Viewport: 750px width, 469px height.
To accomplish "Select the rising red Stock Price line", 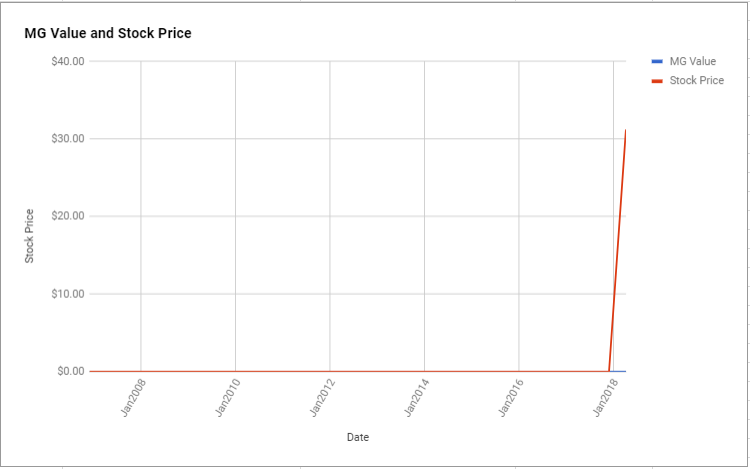I will (618, 249).
